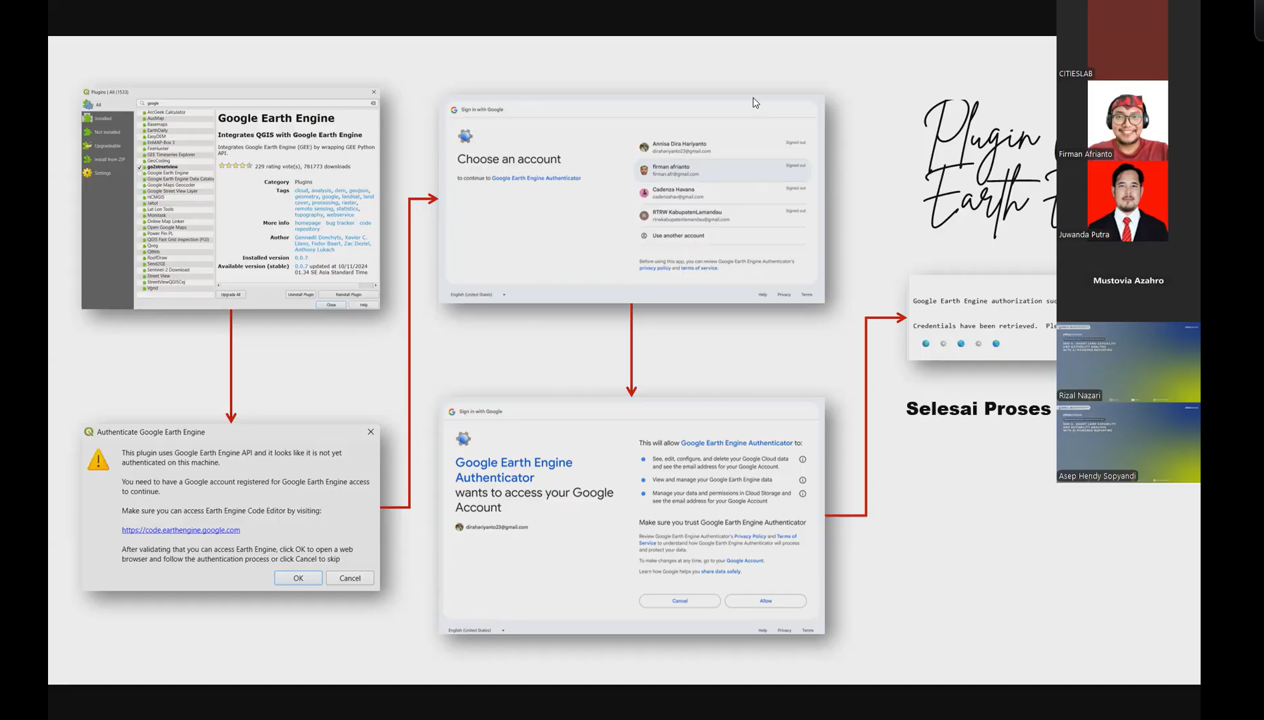This screenshot has height=720, width=1264.
Task: Click OK in Authenticate Google Earth Engine dialog
Action: (298, 578)
